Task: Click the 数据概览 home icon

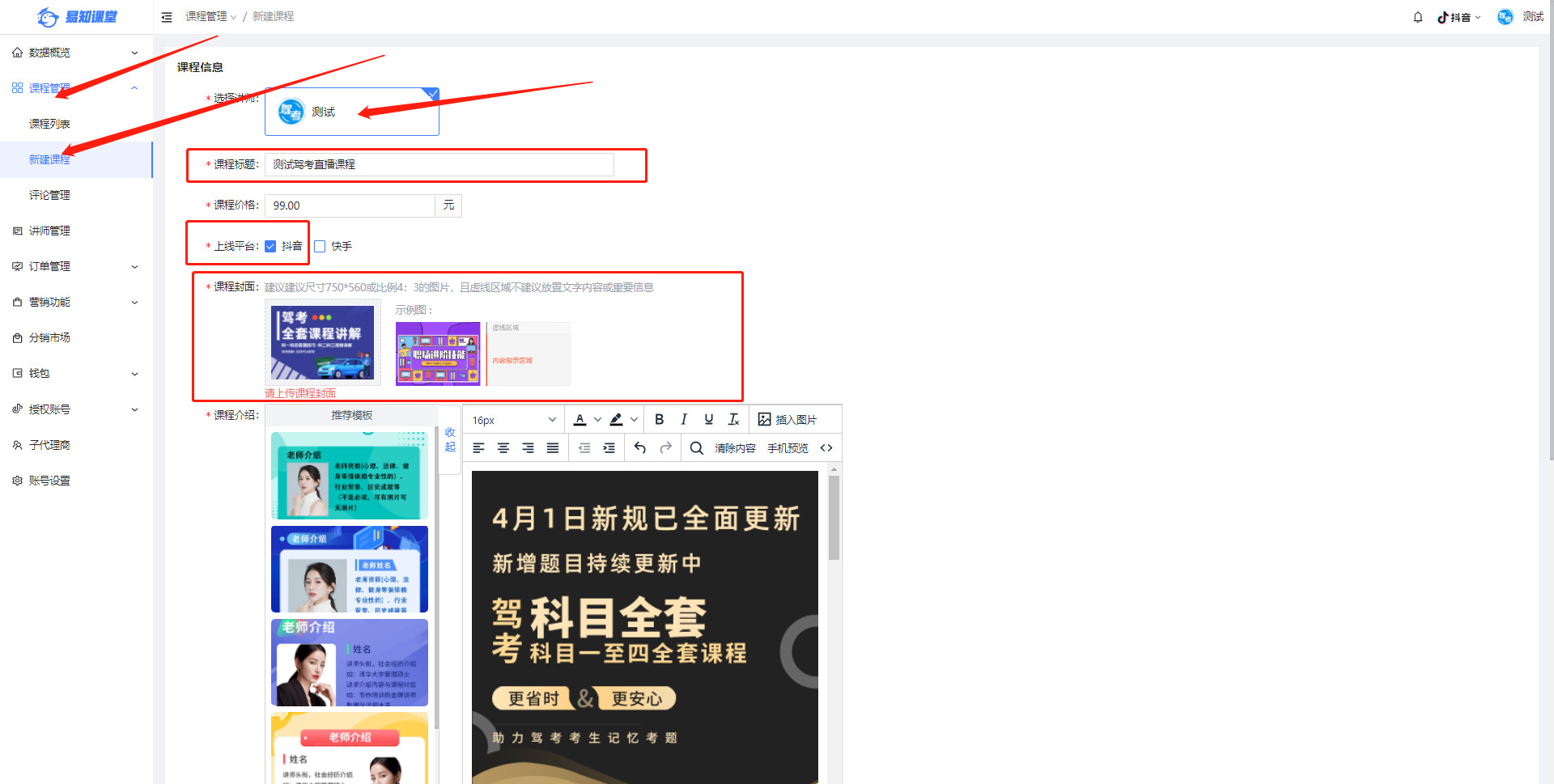Action: click(17, 53)
